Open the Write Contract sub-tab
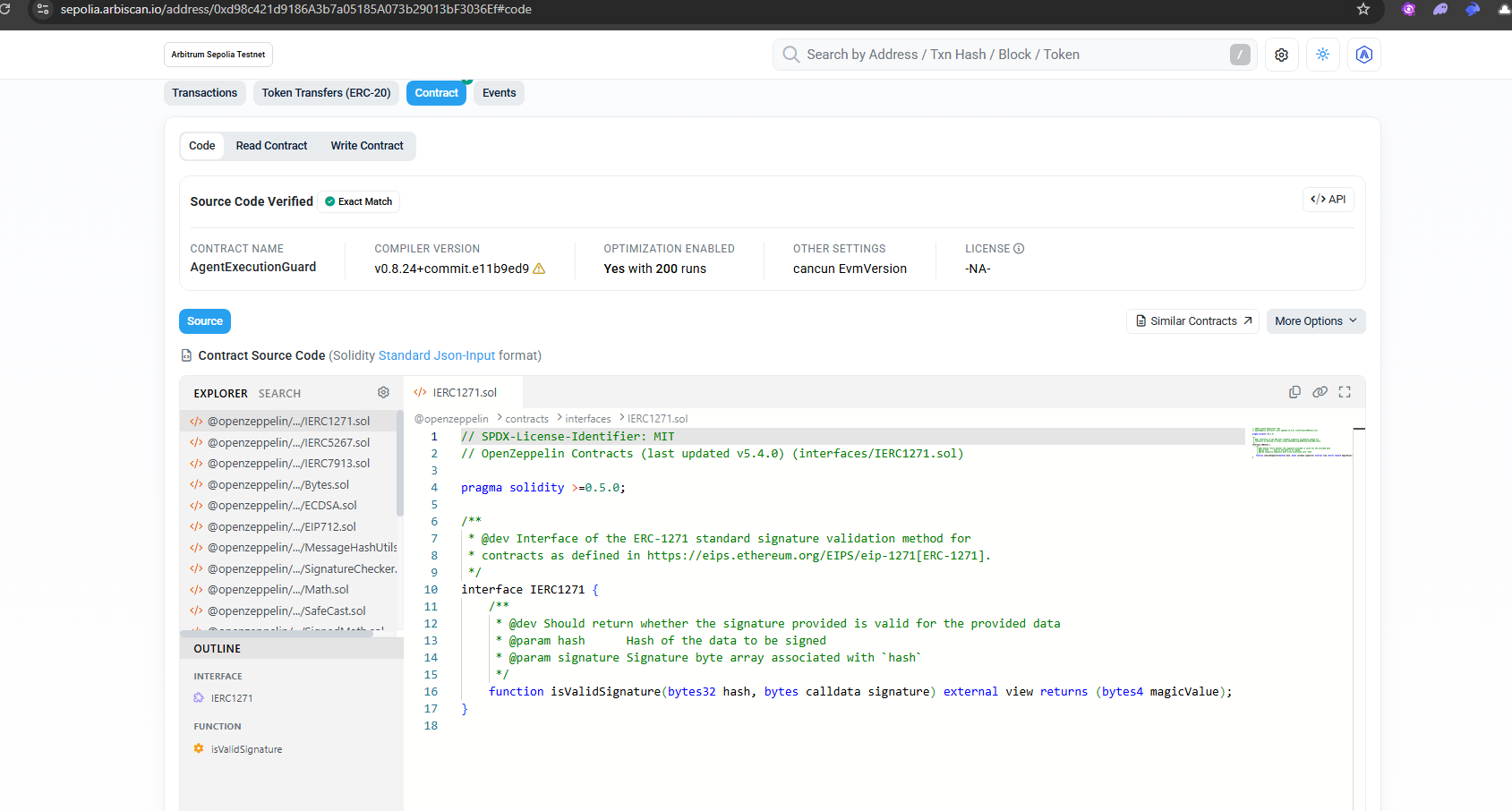The width and height of the screenshot is (1512, 811). point(367,146)
